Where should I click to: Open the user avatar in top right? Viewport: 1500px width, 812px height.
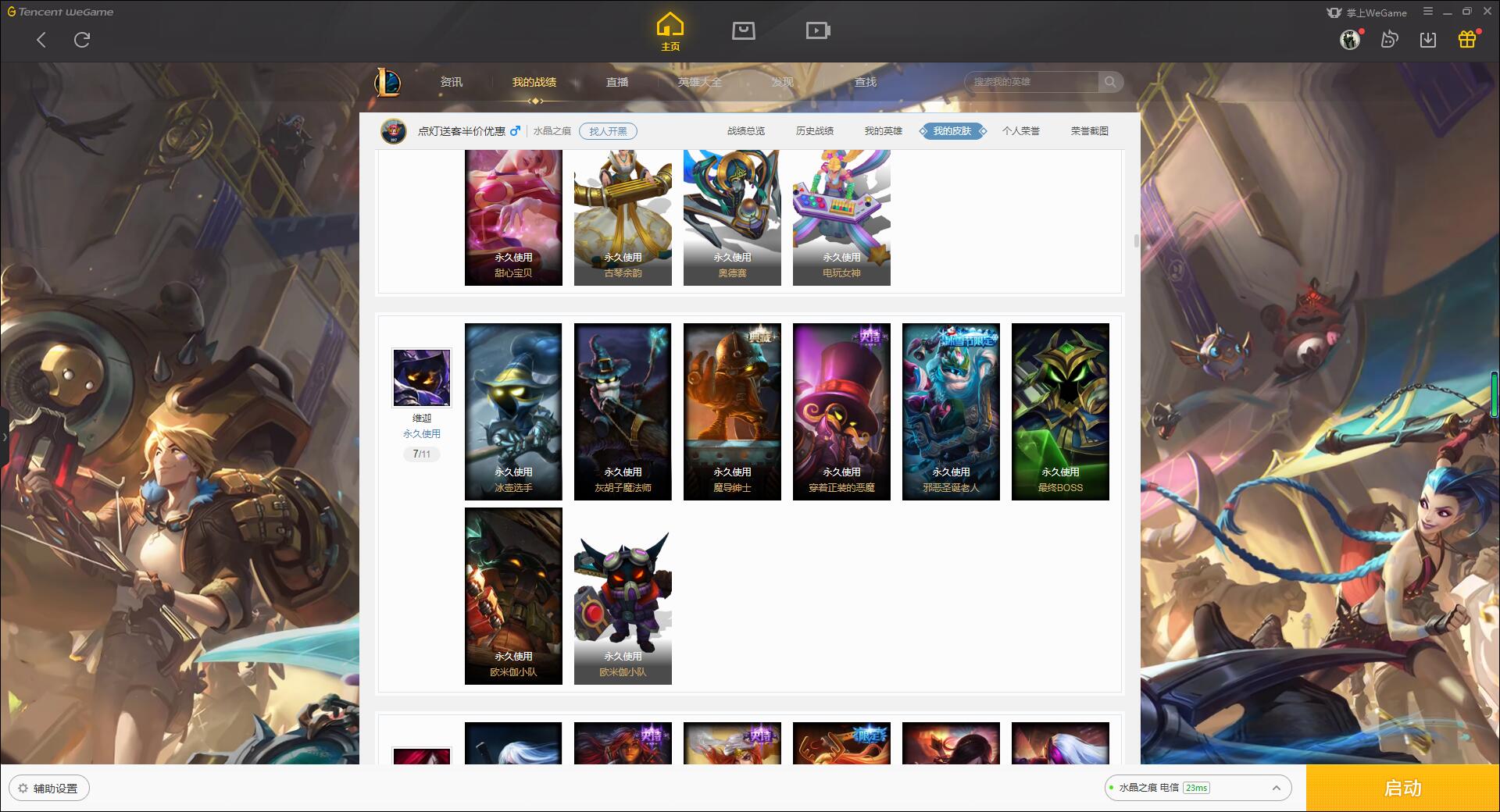1349,39
